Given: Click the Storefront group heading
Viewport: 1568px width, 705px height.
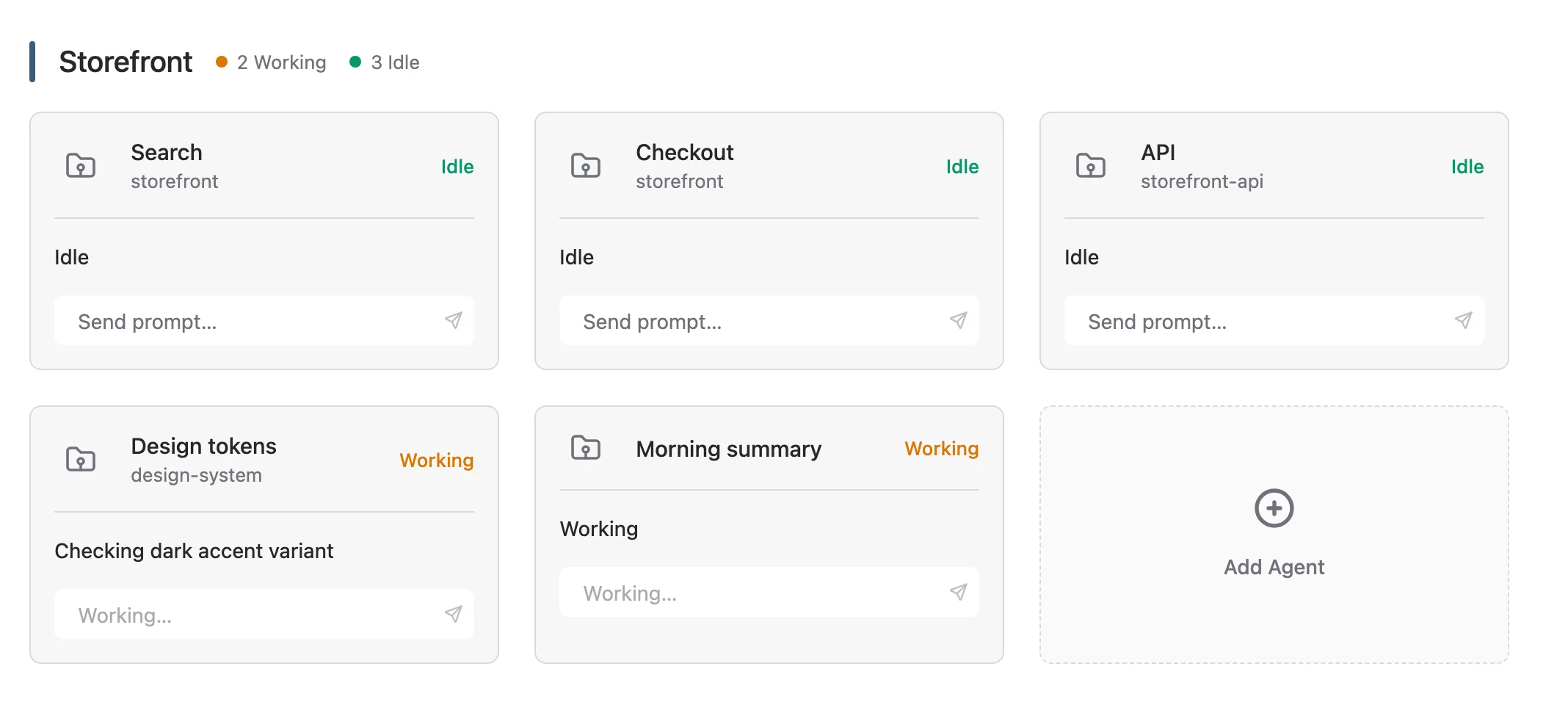Looking at the screenshot, I should click(126, 62).
